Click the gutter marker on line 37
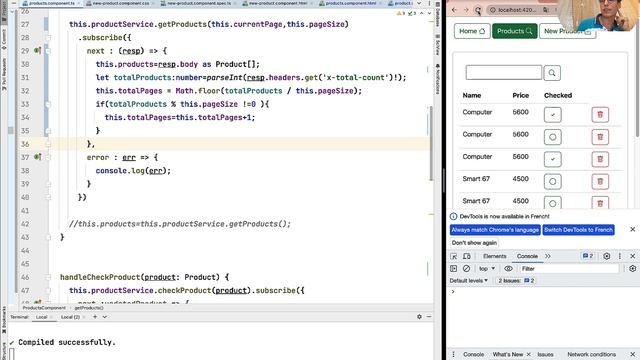This screenshot has height=360, width=640. (37, 157)
